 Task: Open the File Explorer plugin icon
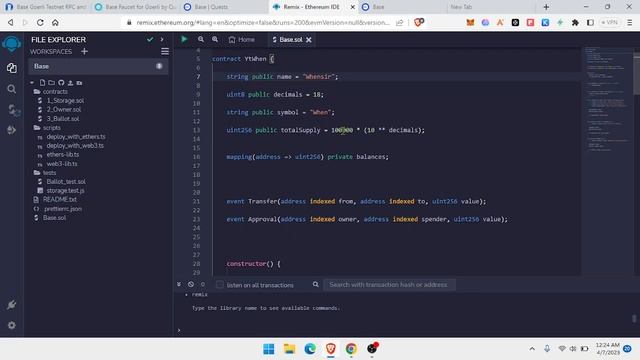pyautogui.click(x=11, y=68)
